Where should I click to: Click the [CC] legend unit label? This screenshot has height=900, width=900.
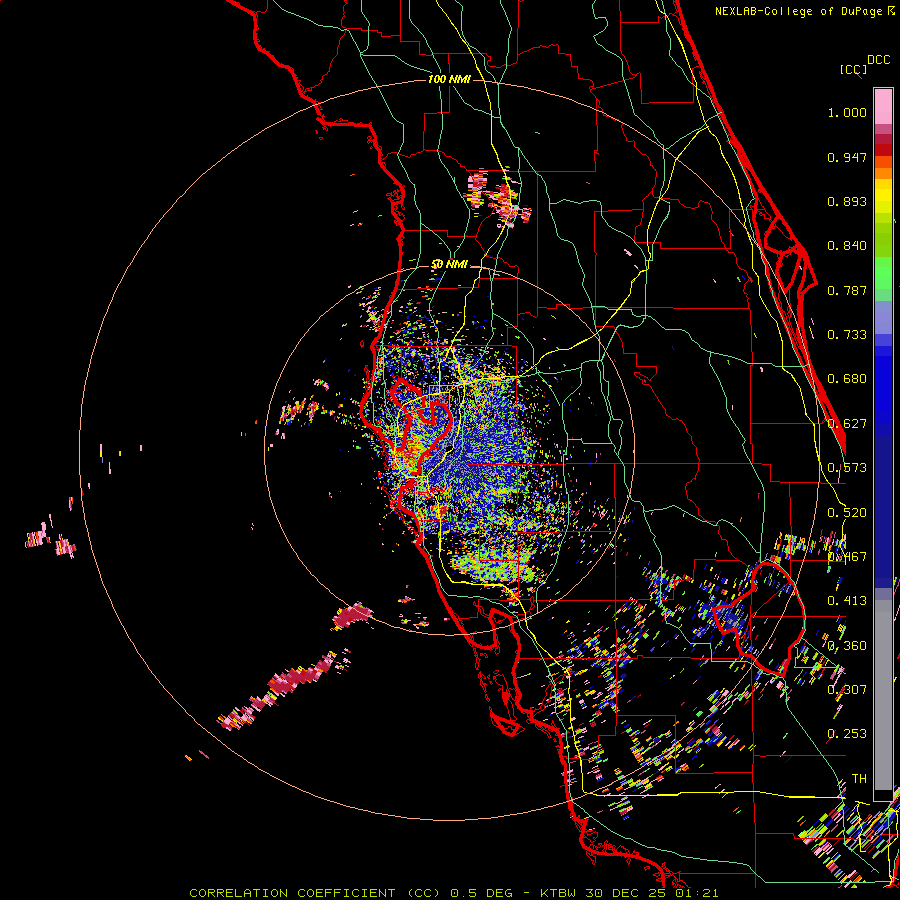853,69
